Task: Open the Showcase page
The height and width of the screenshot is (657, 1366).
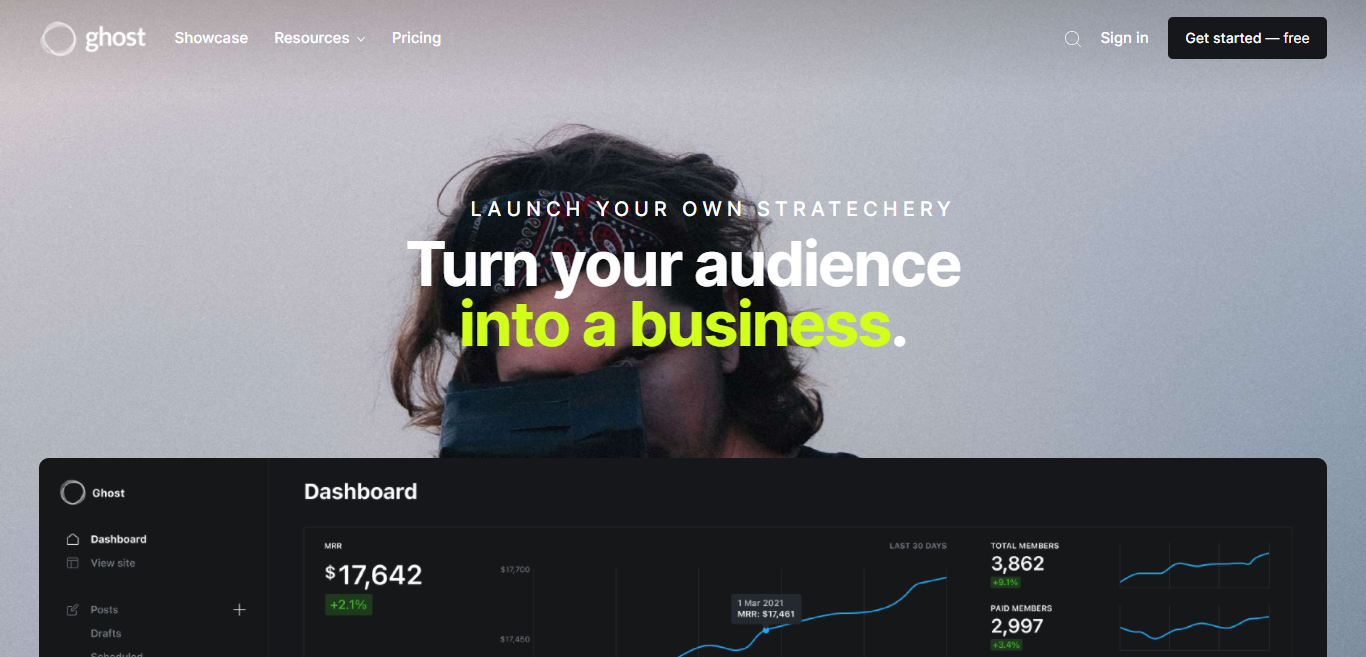Action: [x=211, y=38]
